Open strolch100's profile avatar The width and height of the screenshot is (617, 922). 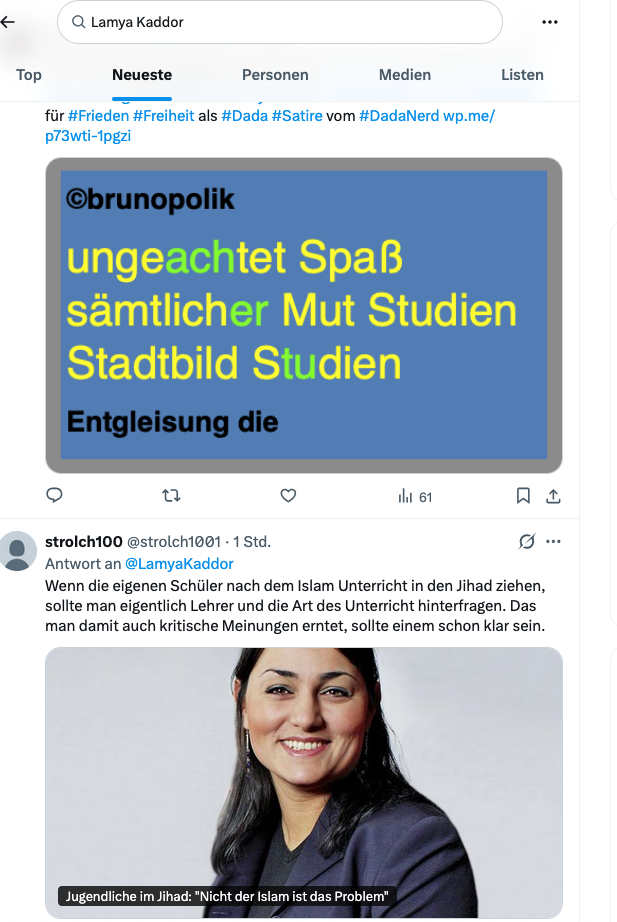(17, 551)
